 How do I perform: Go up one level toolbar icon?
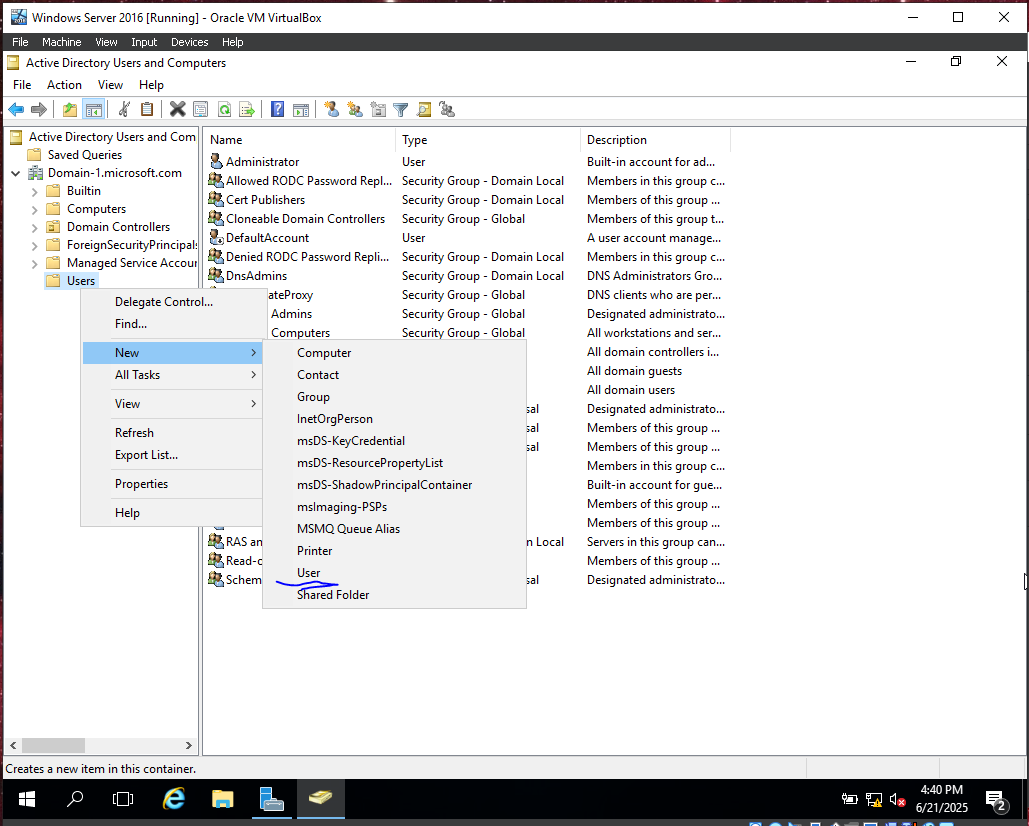coord(70,110)
